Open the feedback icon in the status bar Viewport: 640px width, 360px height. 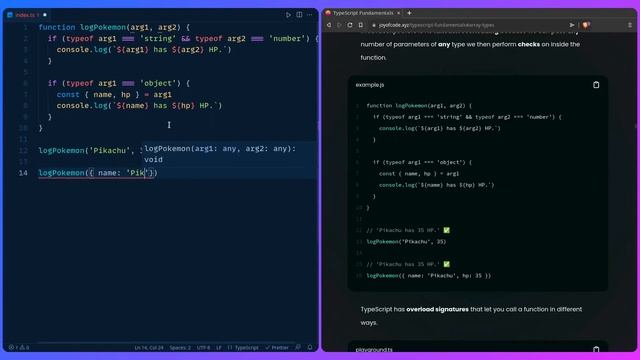tap(298, 347)
